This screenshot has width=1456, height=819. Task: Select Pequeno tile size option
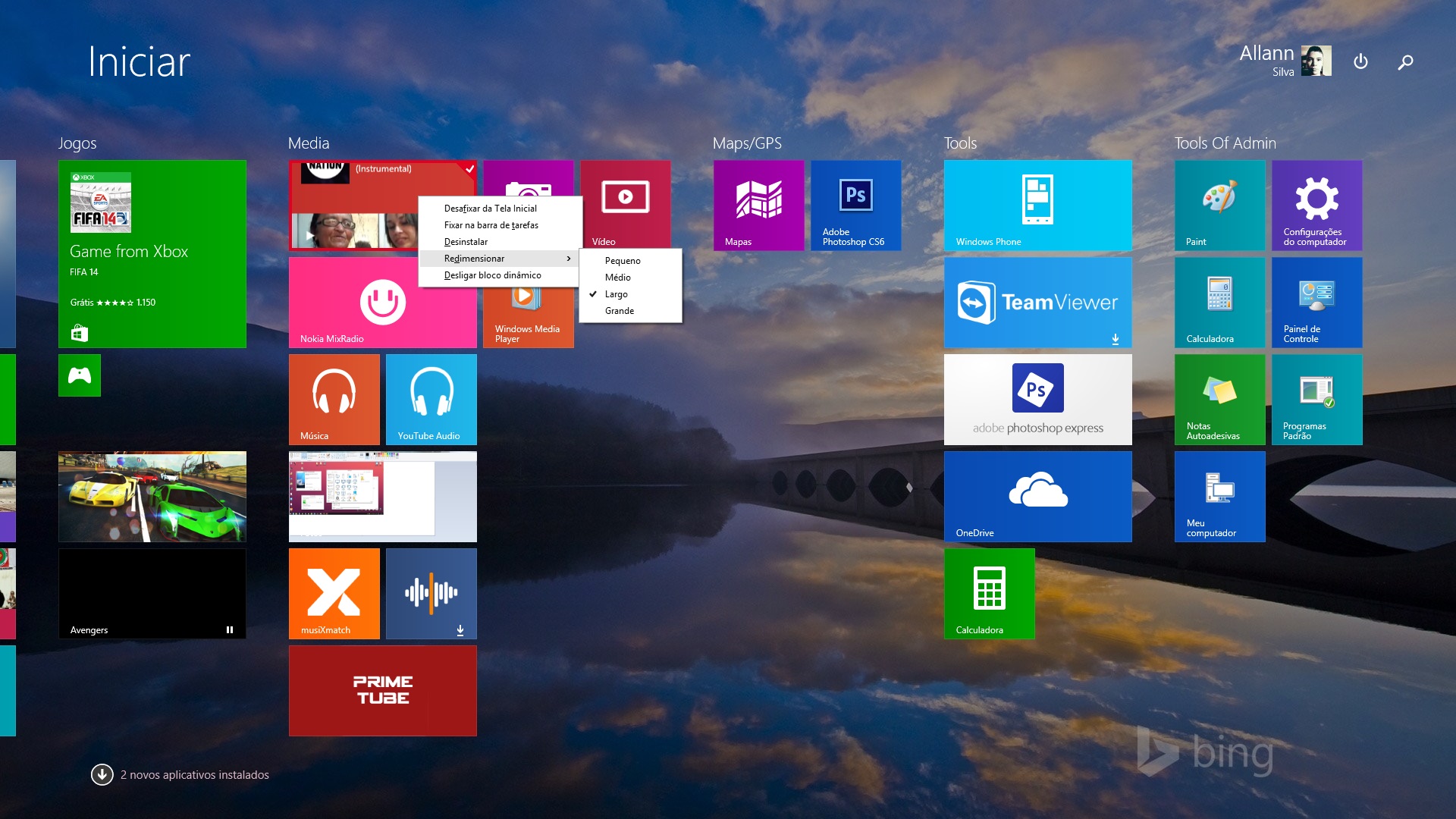[623, 261]
